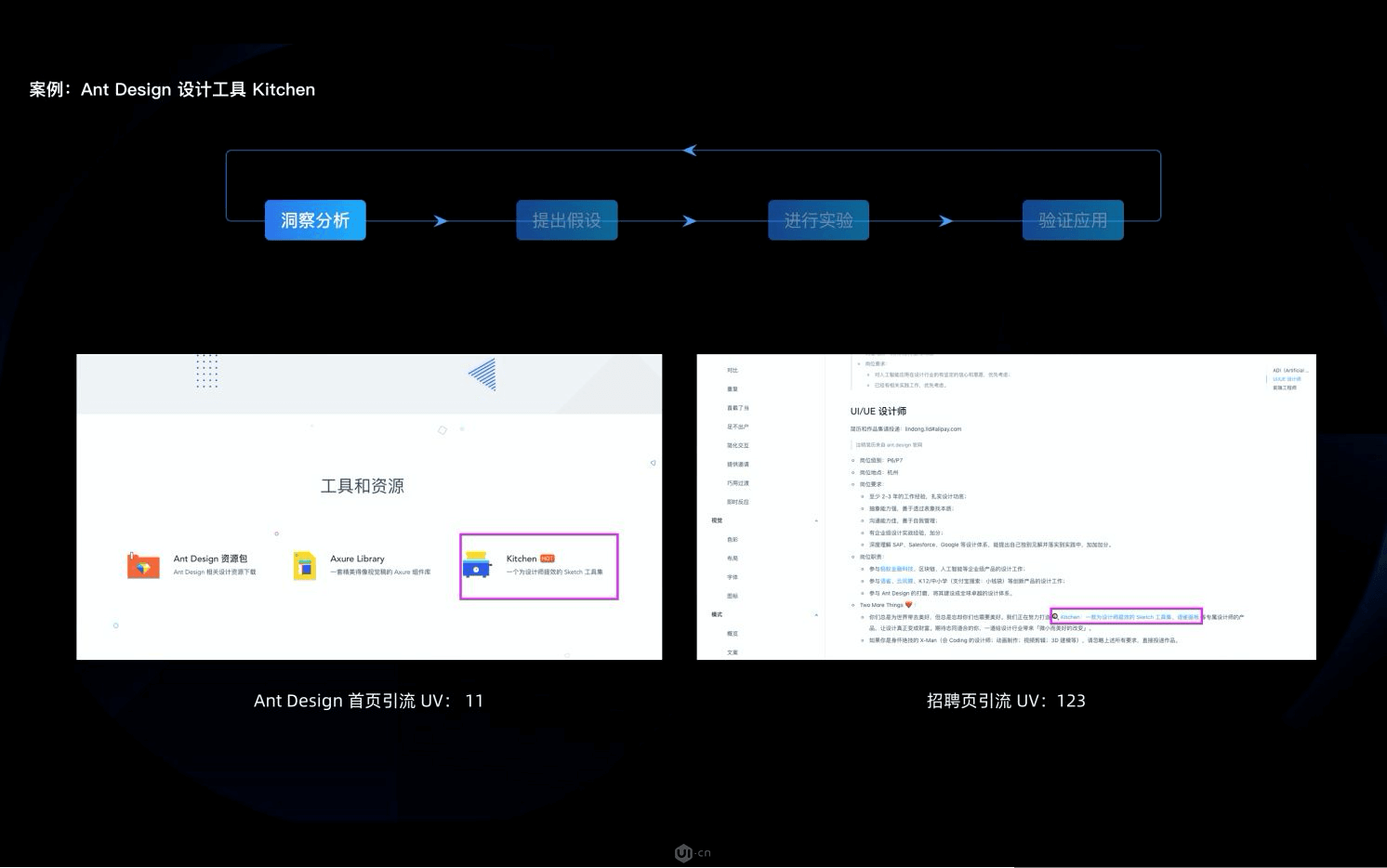
Task: Click the Two More Things bullet text
Action: tap(881, 605)
